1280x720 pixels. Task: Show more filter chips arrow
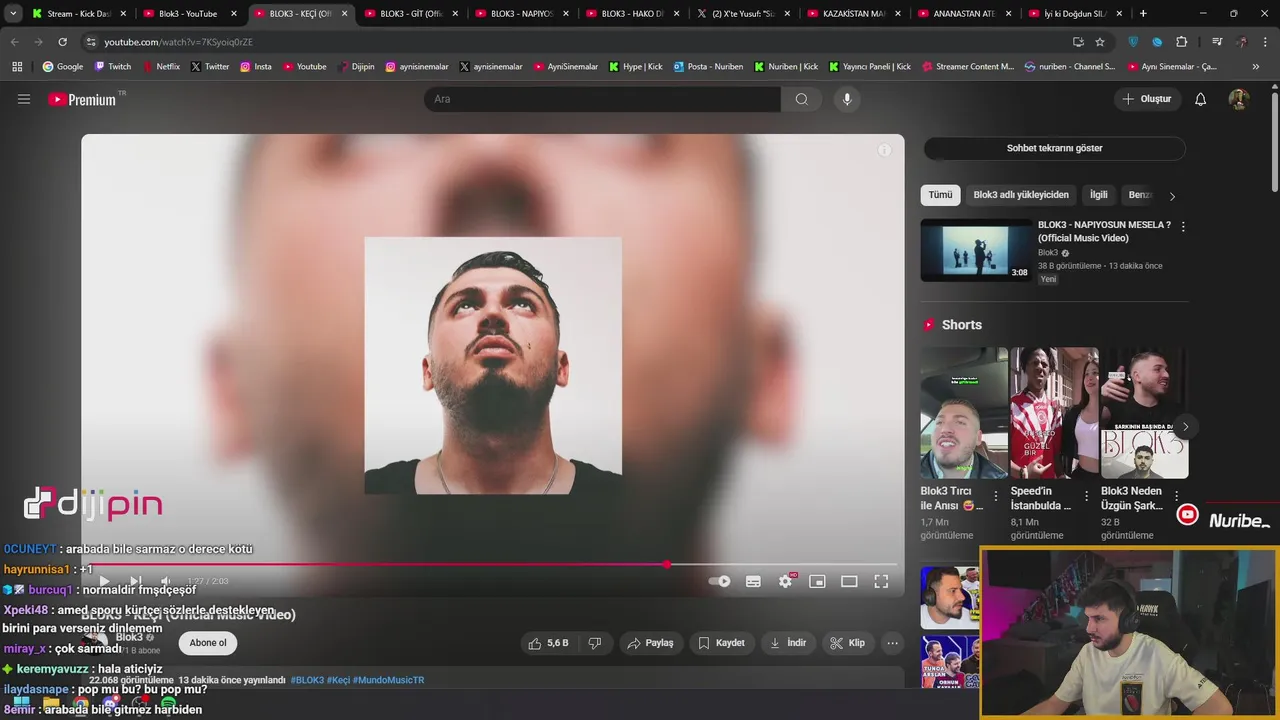click(x=1172, y=196)
